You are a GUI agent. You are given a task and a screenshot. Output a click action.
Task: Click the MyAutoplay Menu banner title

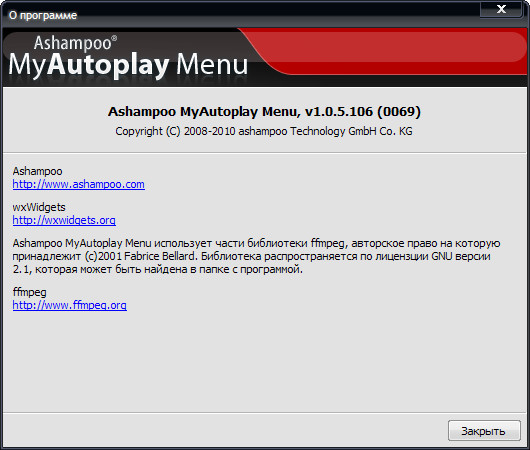[128, 65]
